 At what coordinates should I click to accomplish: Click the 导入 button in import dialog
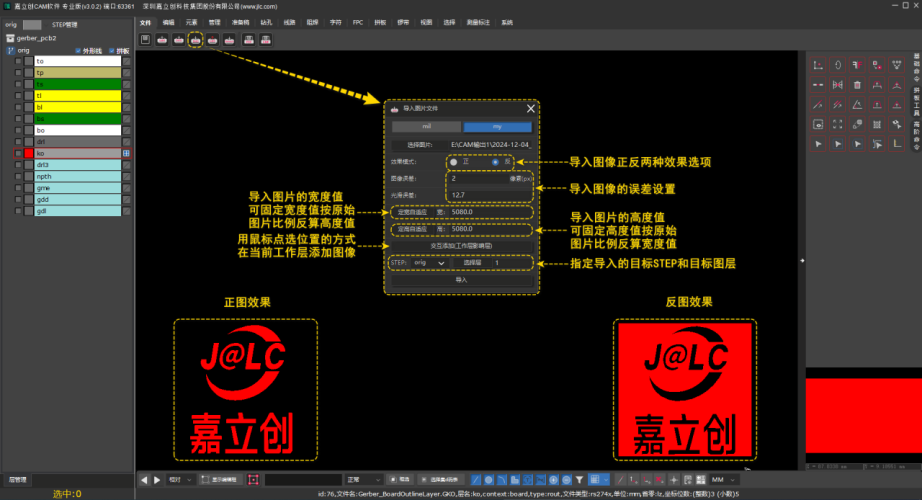[x=462, y=280]
